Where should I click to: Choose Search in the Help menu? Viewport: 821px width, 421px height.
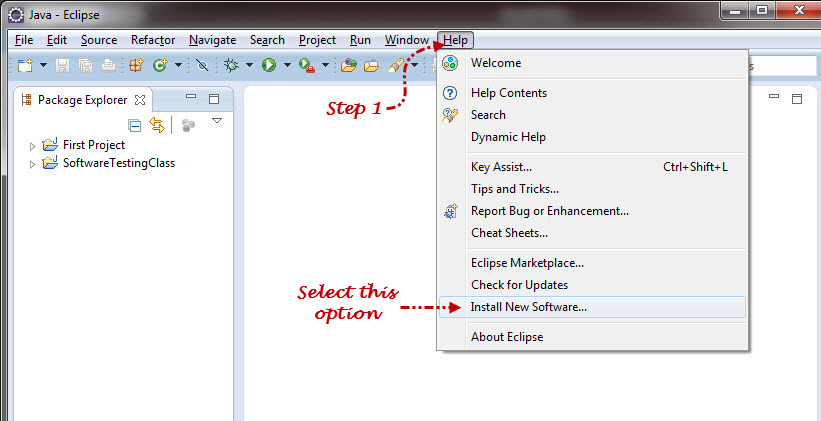point(592,115)
